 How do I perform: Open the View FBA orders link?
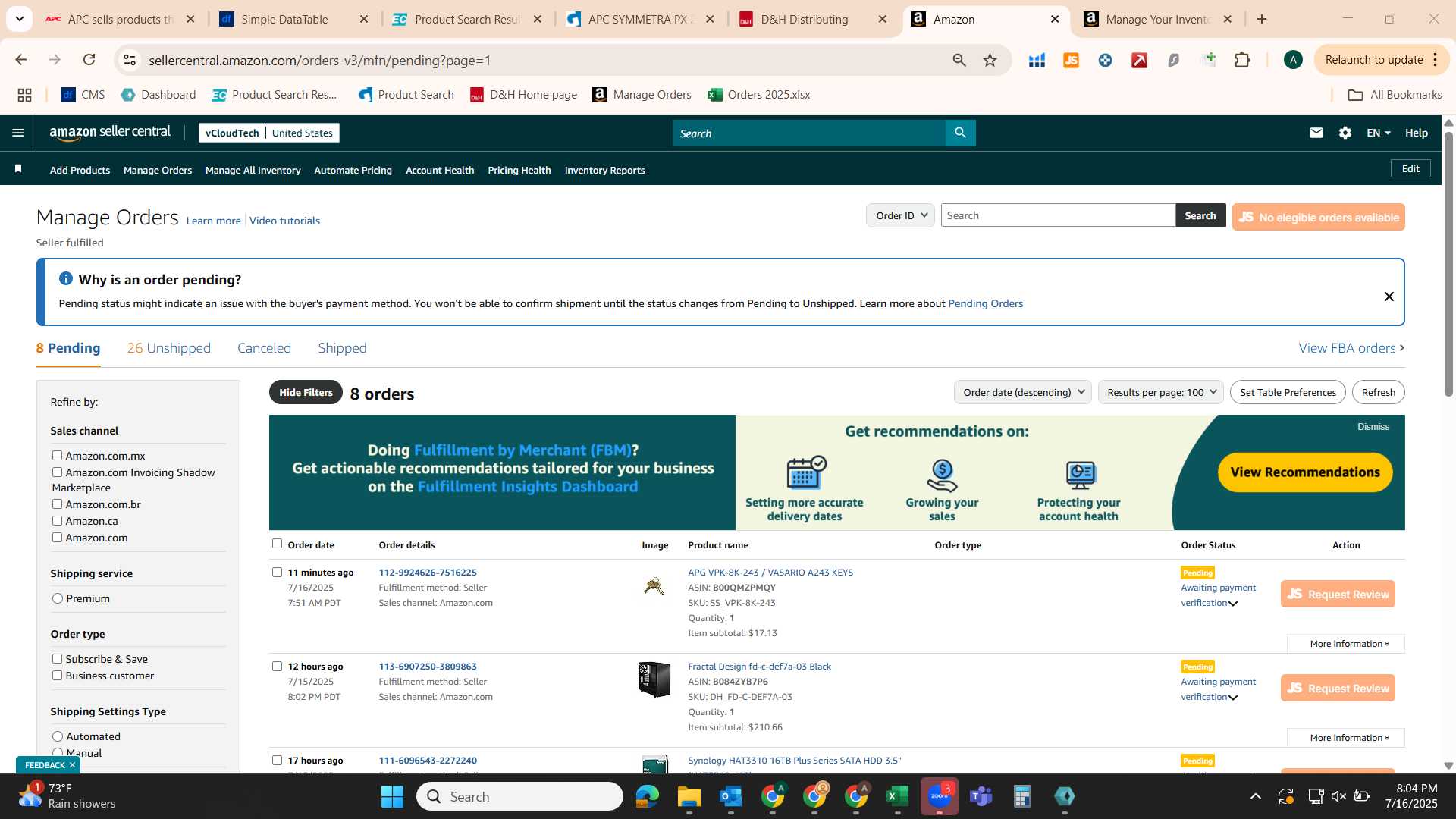[1351, 348]
